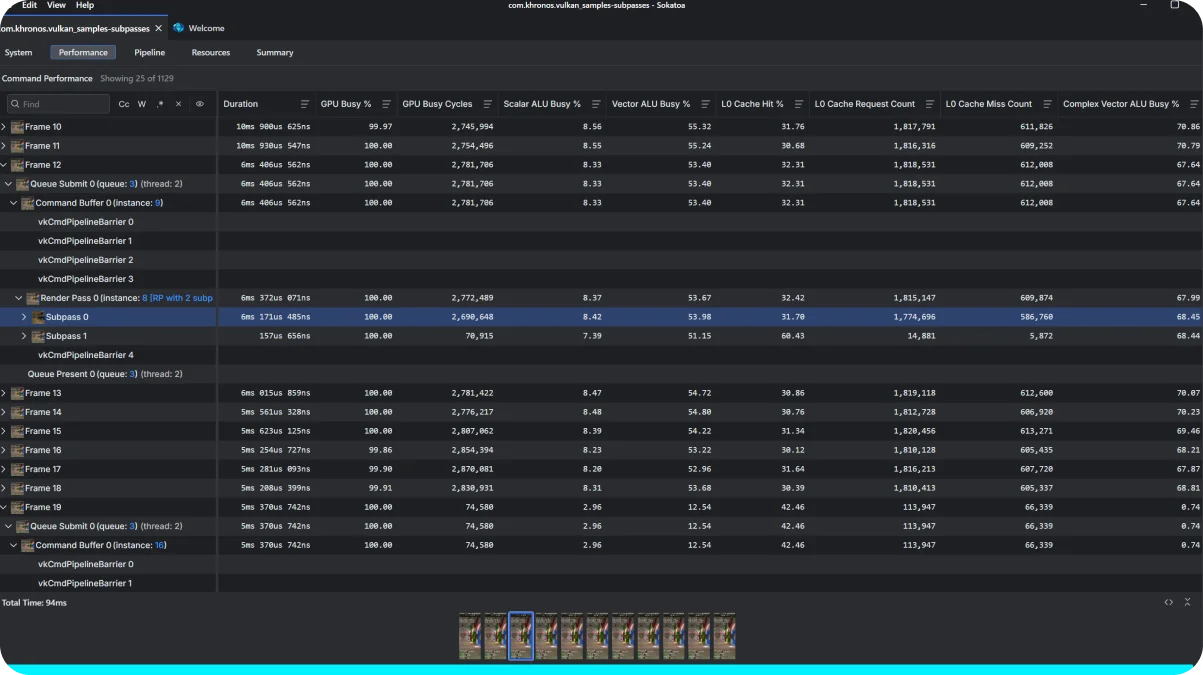Click the filter icon on the Duration column
Viewport: 1203px width, 675px height.
[304, 104]
